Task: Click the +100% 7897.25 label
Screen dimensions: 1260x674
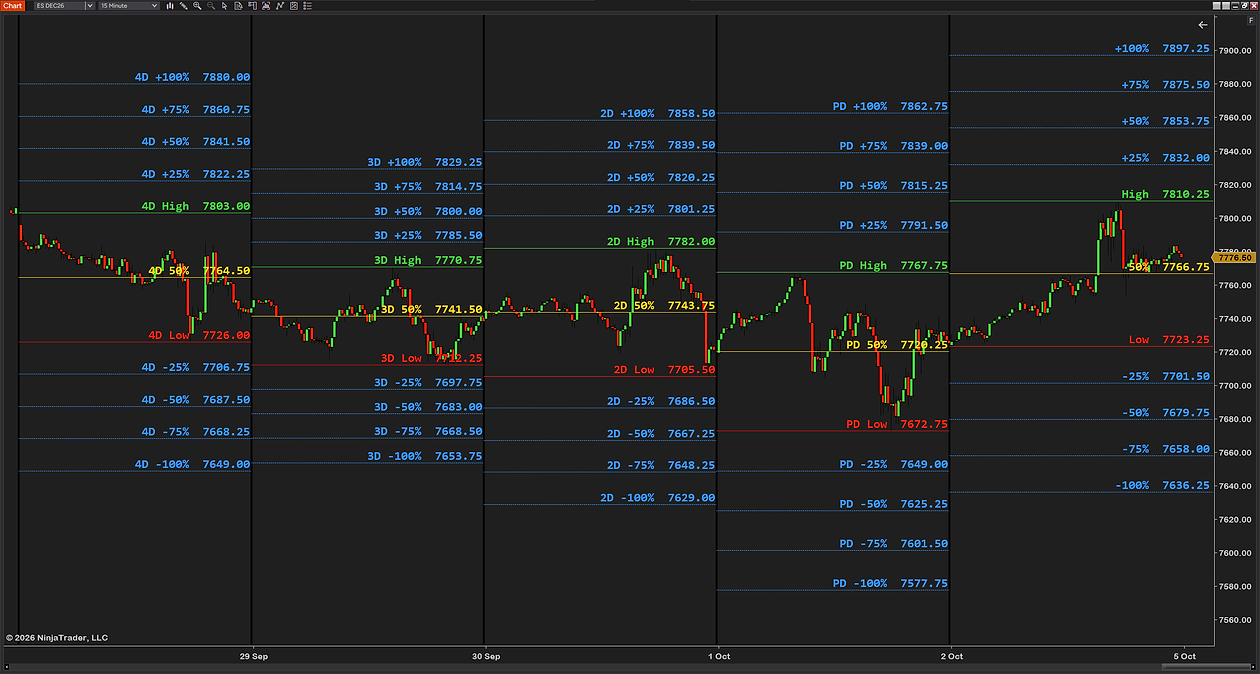Action: click(1162, 48)
